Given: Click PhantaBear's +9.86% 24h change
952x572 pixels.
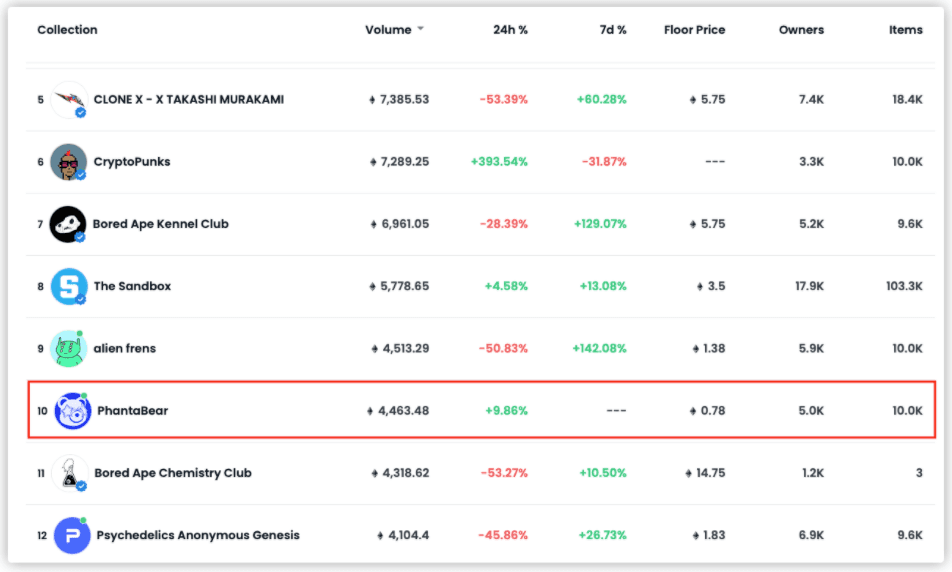Looking at the screenshot, I should click(506, 411).
